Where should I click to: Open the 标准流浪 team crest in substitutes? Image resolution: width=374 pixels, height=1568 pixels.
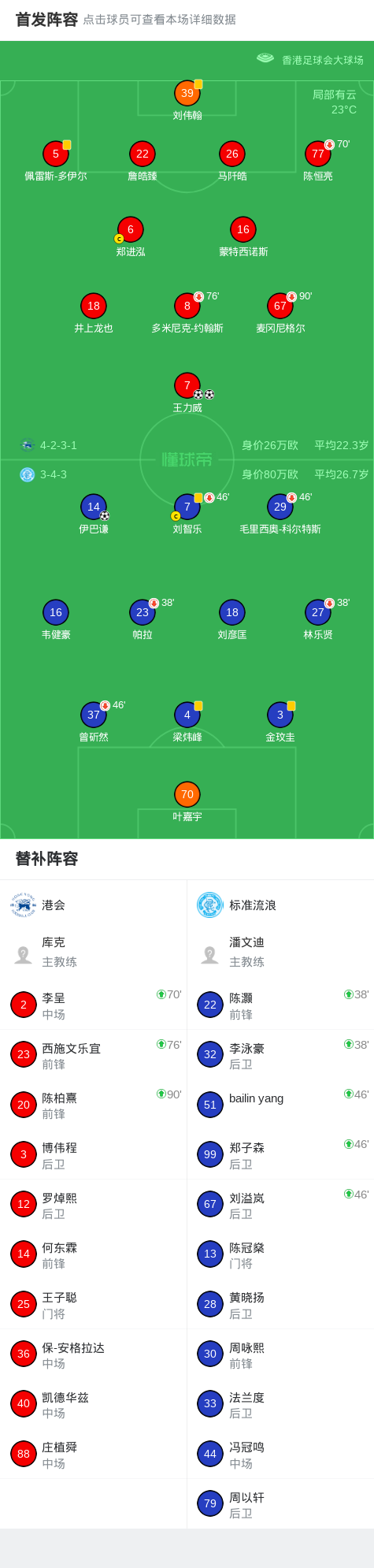(210, 905)
